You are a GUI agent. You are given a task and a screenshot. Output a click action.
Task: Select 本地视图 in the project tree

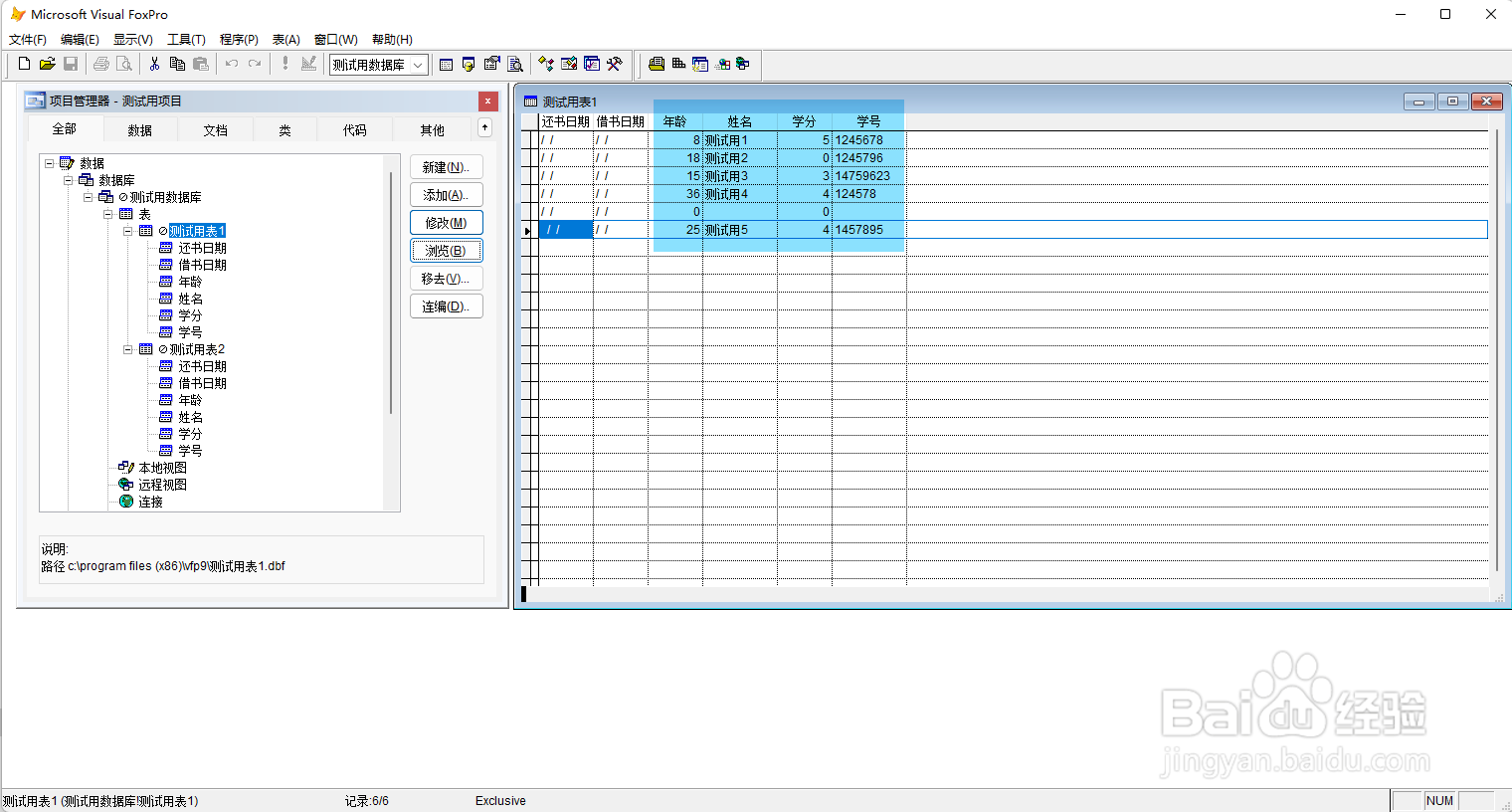click(x=162, y=468)
